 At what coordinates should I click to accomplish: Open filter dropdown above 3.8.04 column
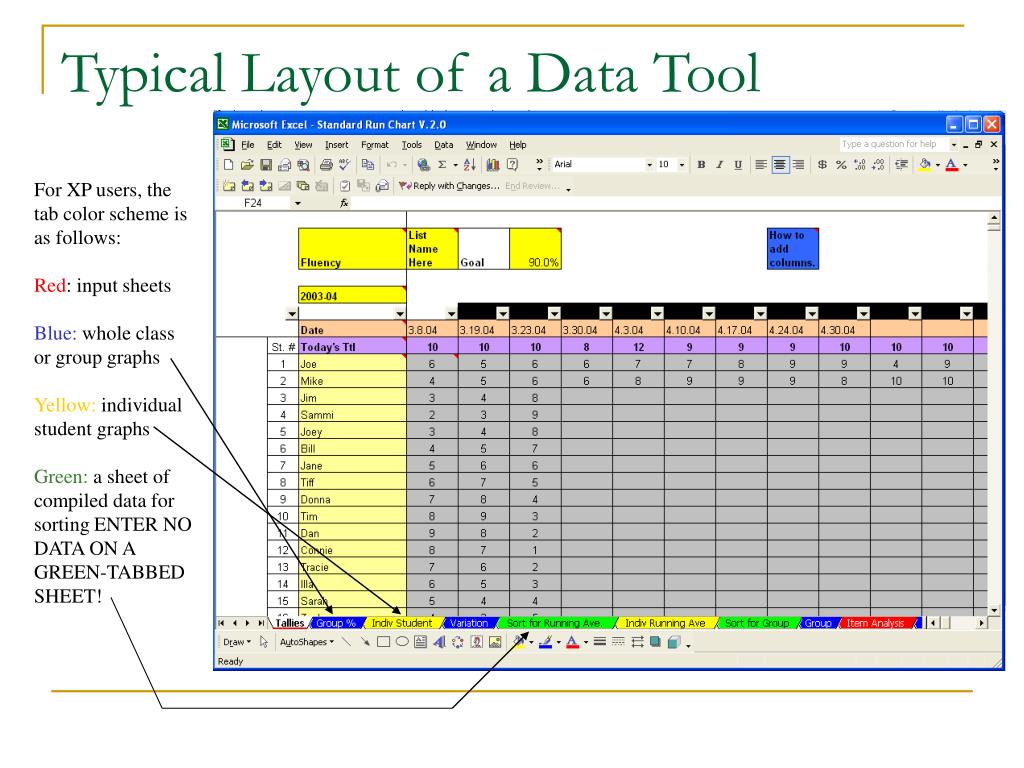click(451, 313)
